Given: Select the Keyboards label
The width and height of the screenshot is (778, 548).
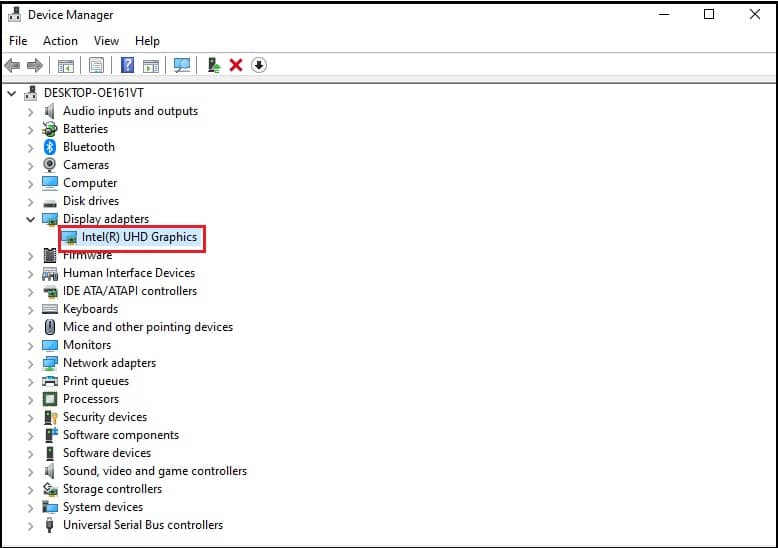Looking at the screenshot, I should tap(90, 309).
